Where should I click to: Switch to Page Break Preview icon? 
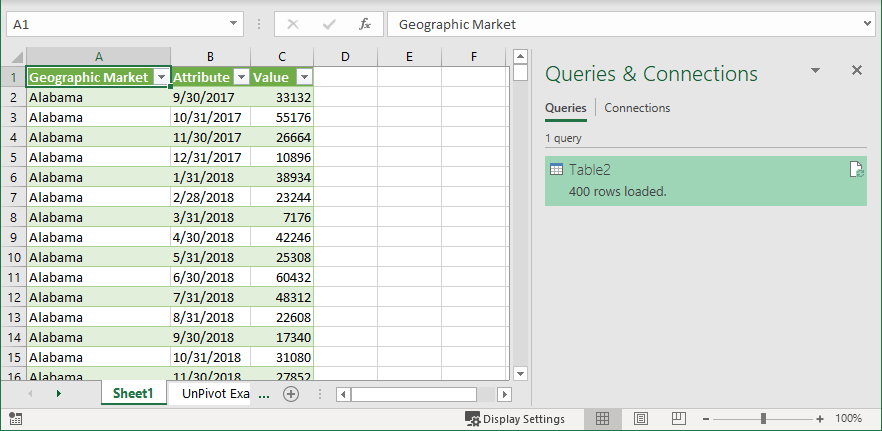pyautogui.click(x=679, y=419)
